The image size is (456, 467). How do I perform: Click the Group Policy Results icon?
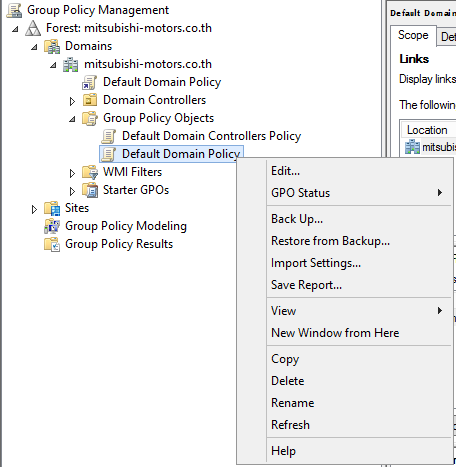tap(52, 244)
